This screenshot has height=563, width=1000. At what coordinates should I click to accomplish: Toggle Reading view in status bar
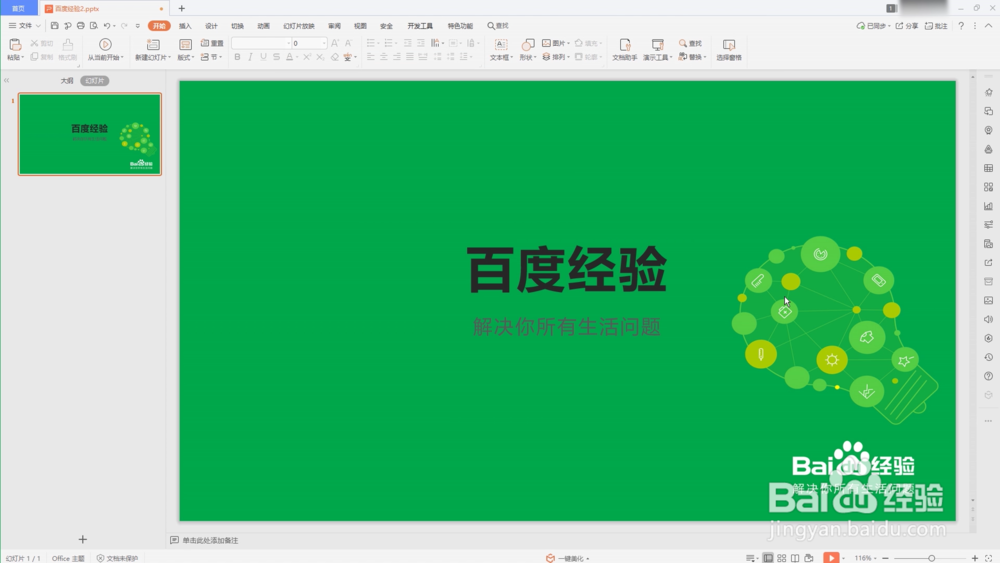[795, 558]
